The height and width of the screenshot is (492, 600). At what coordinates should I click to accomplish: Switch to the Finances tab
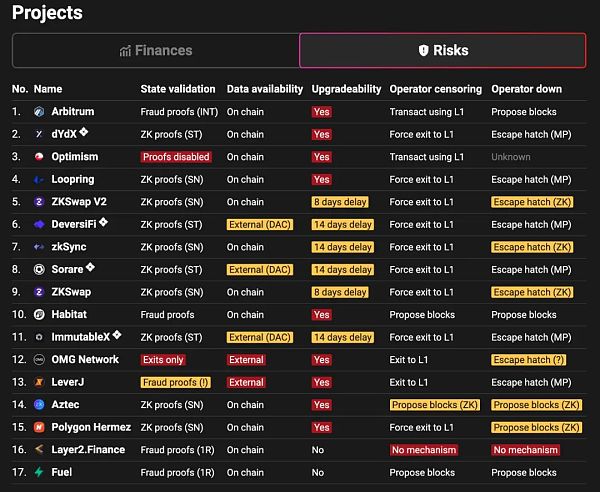tap(155, 50)
